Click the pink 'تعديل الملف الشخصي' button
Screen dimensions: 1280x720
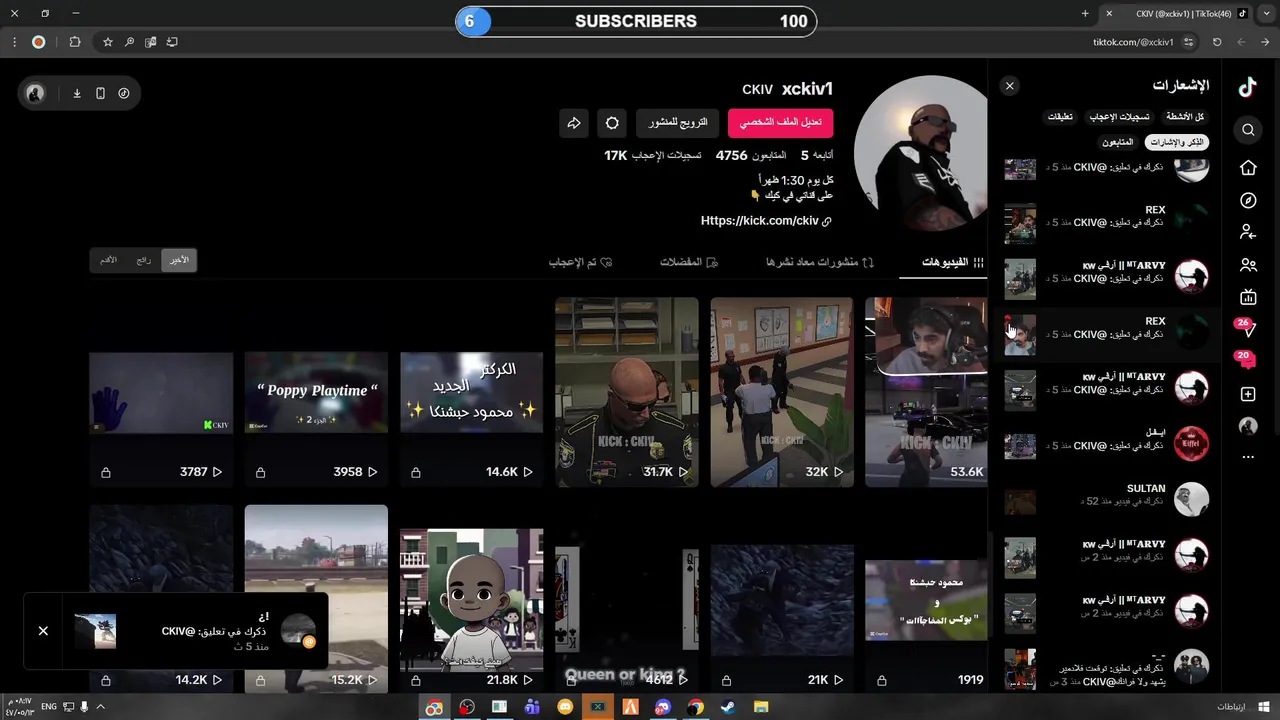tap(781, 122)
